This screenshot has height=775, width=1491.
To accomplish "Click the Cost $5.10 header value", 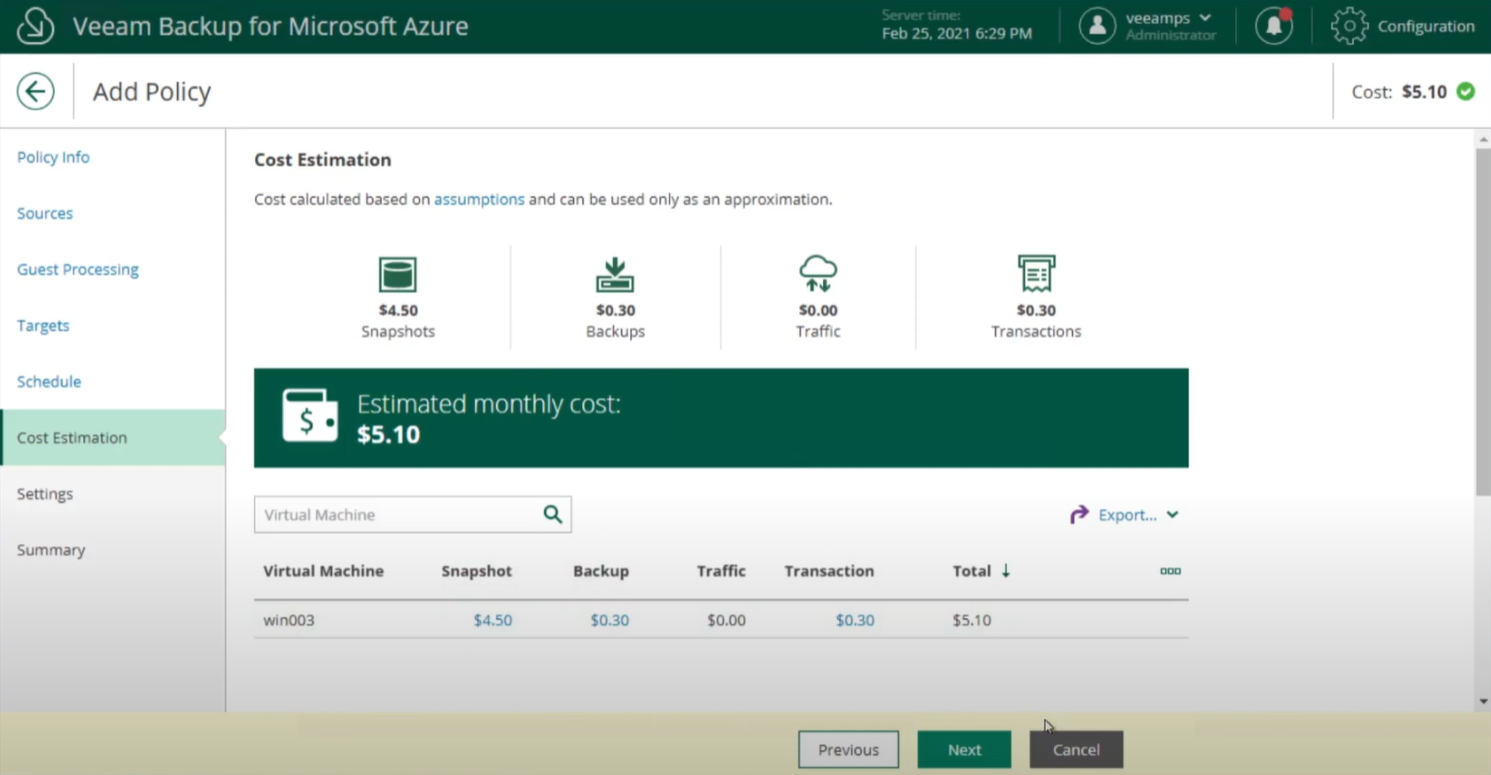I will click(x=1424, y=91).
